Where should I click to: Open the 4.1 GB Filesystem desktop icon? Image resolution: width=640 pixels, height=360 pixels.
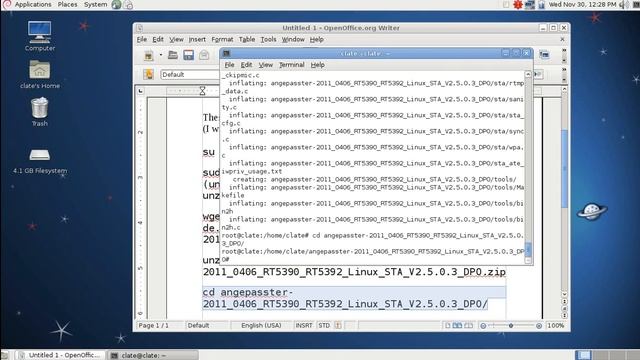click(40, 161)
